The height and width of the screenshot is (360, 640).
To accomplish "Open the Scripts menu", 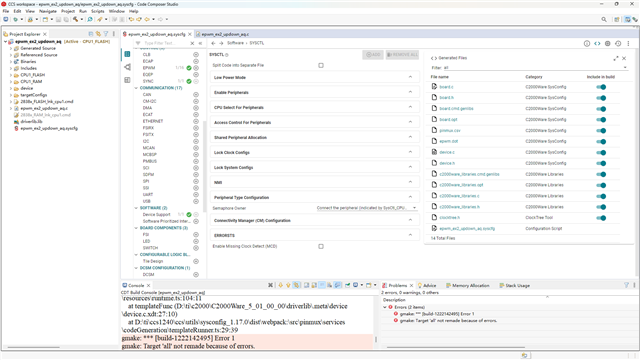I will coord(98,11).
